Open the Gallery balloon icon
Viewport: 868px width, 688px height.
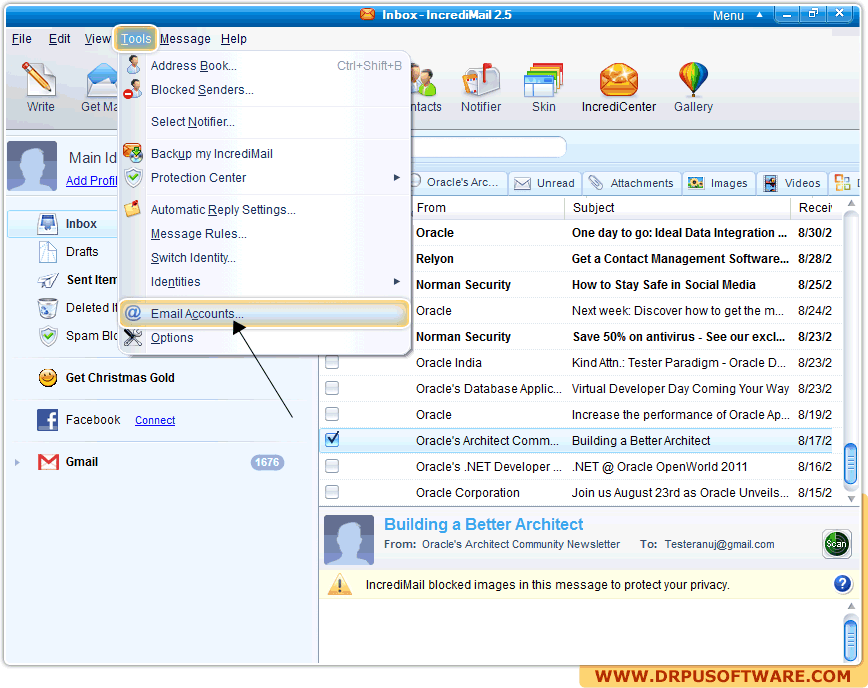pyautogui.click(x=693, y=79)
